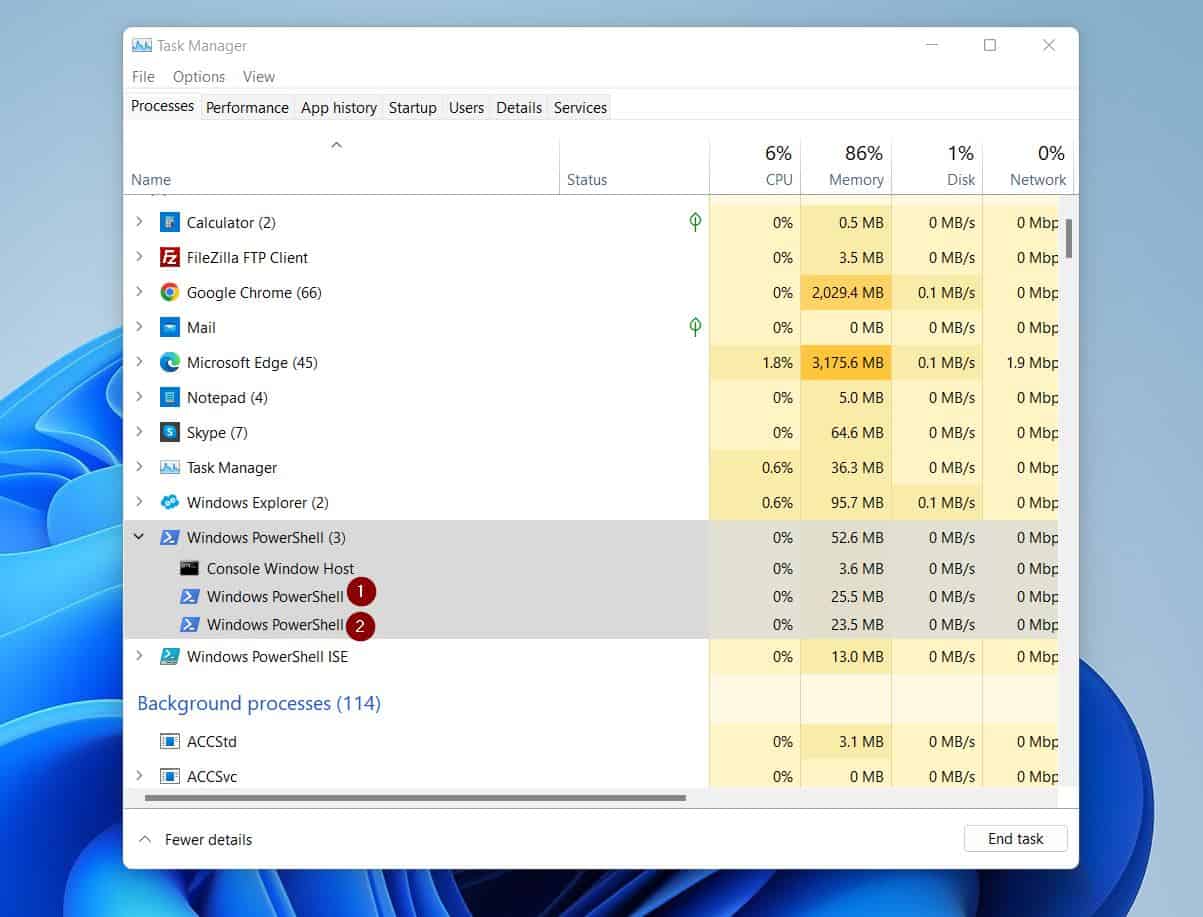Click the ACCStd process icon
The height and width of the screenshot is (917, 1203).
[x=169, y=741]
